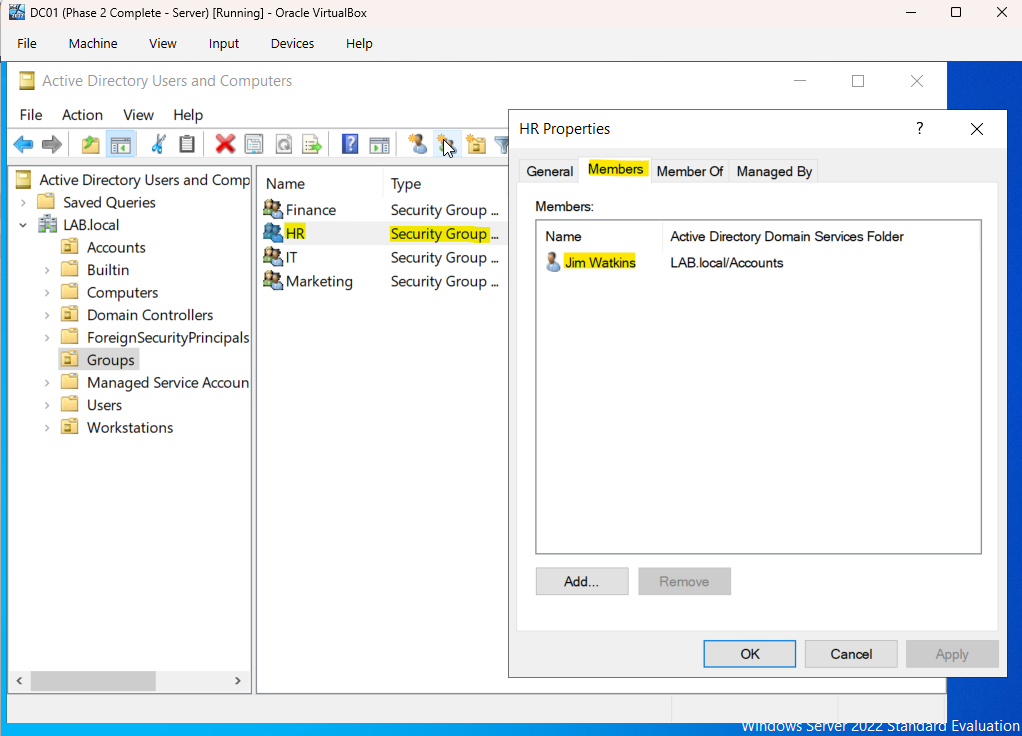Click the IT group icon
Viewport: 1022px width, 736px height.
click(272, 257)
